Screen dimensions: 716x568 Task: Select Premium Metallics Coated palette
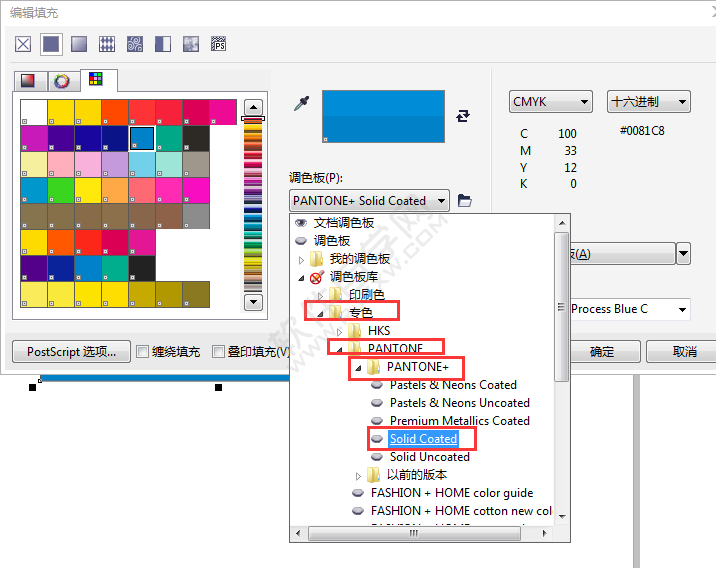(x=459, y=421)
